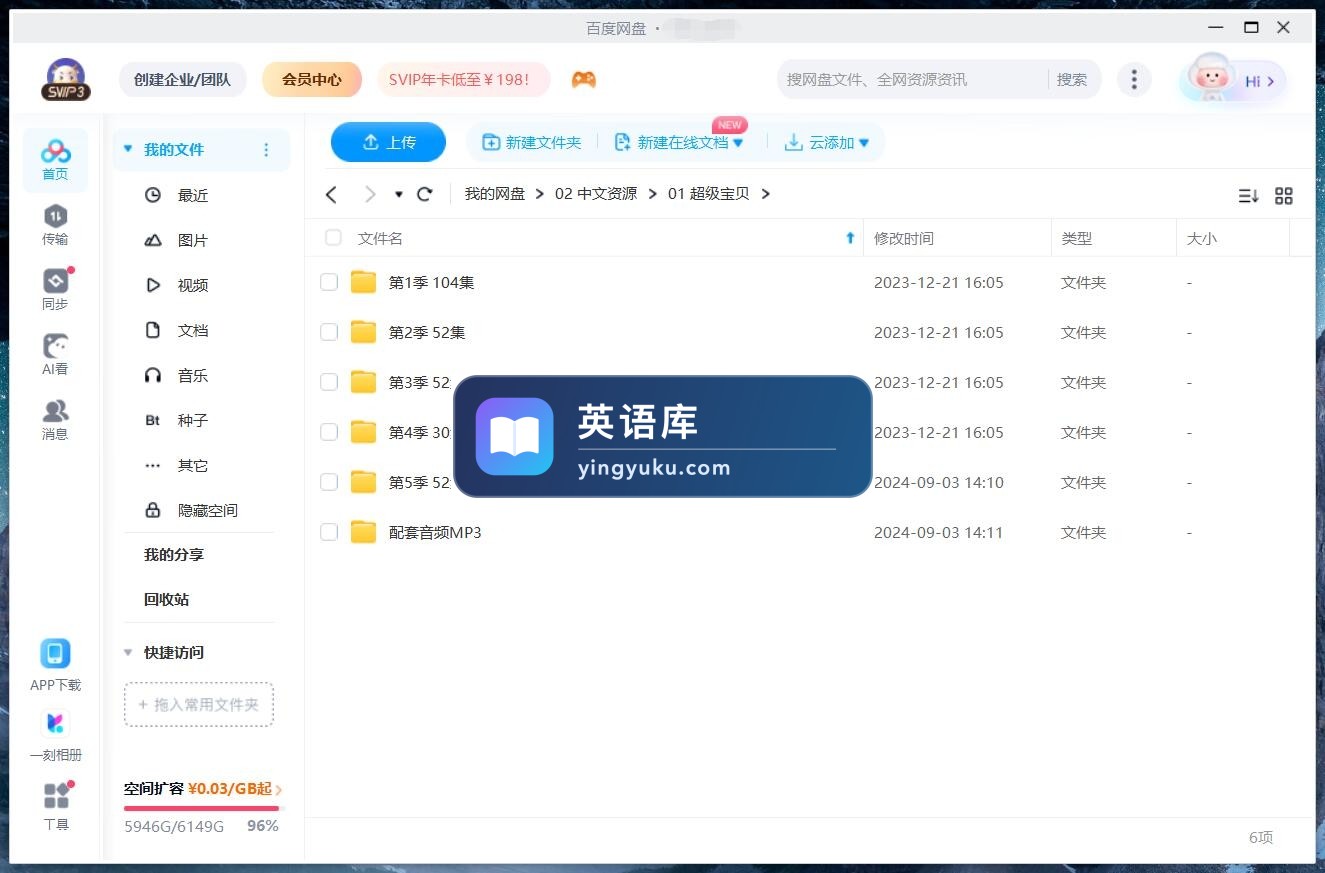Tick checkbox for the 第4季 folder
This screenshot has width=1325, height=873.
click(x=329, y=432)
